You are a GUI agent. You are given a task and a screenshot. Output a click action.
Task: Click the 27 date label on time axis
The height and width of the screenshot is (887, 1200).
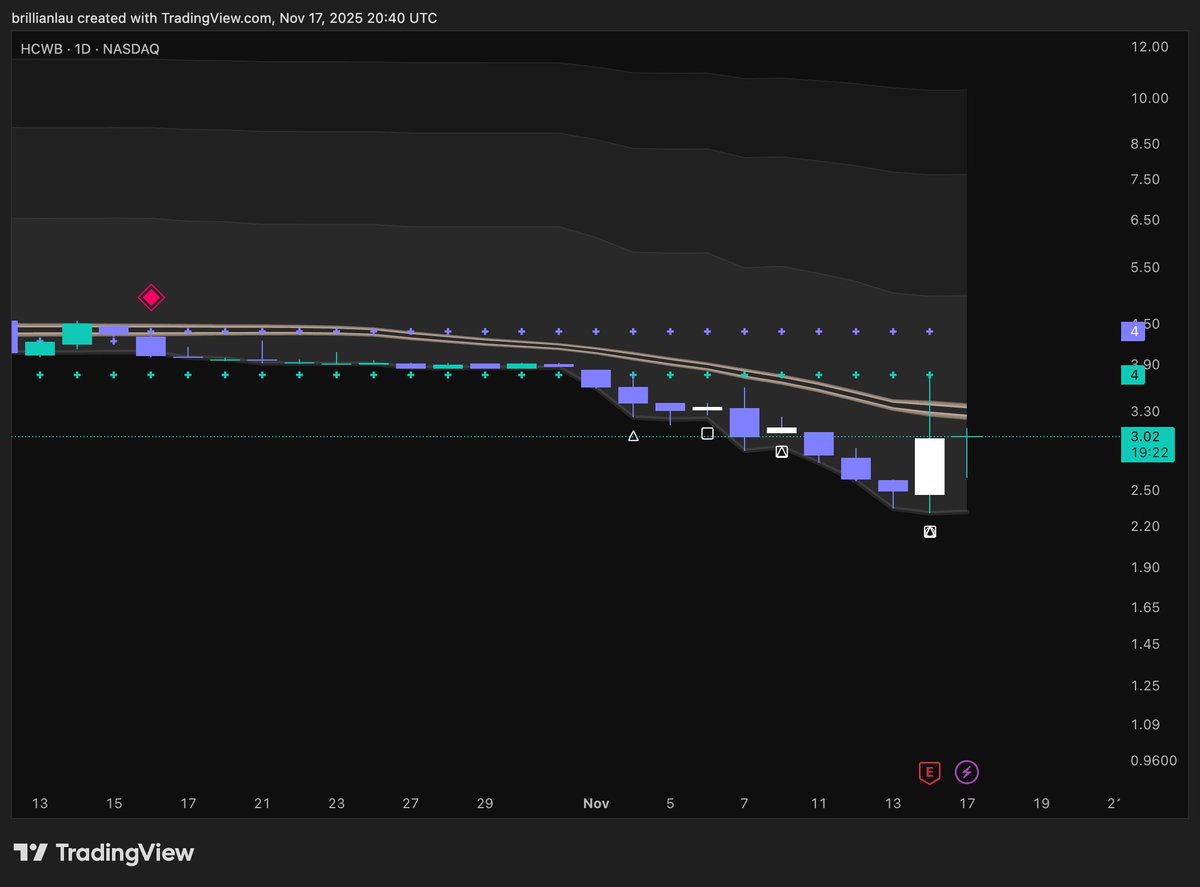410,803
